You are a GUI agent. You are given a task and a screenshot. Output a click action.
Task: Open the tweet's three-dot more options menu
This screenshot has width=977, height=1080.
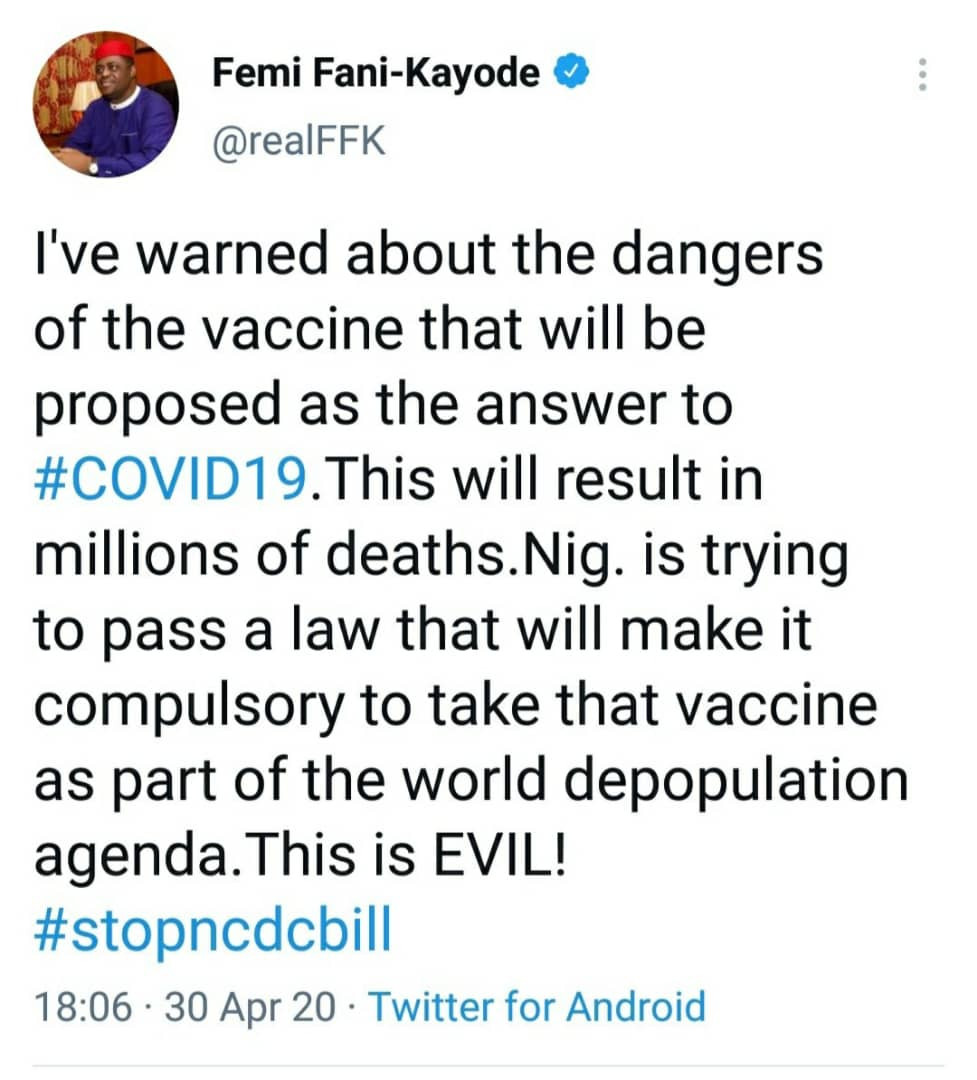[922, 75]
